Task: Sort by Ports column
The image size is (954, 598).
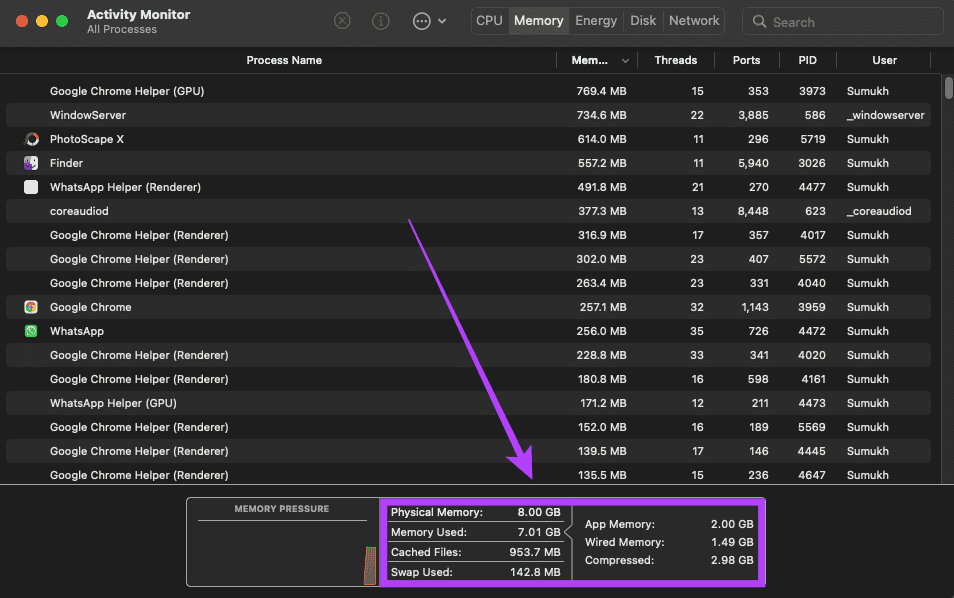Action: [746, 60]
